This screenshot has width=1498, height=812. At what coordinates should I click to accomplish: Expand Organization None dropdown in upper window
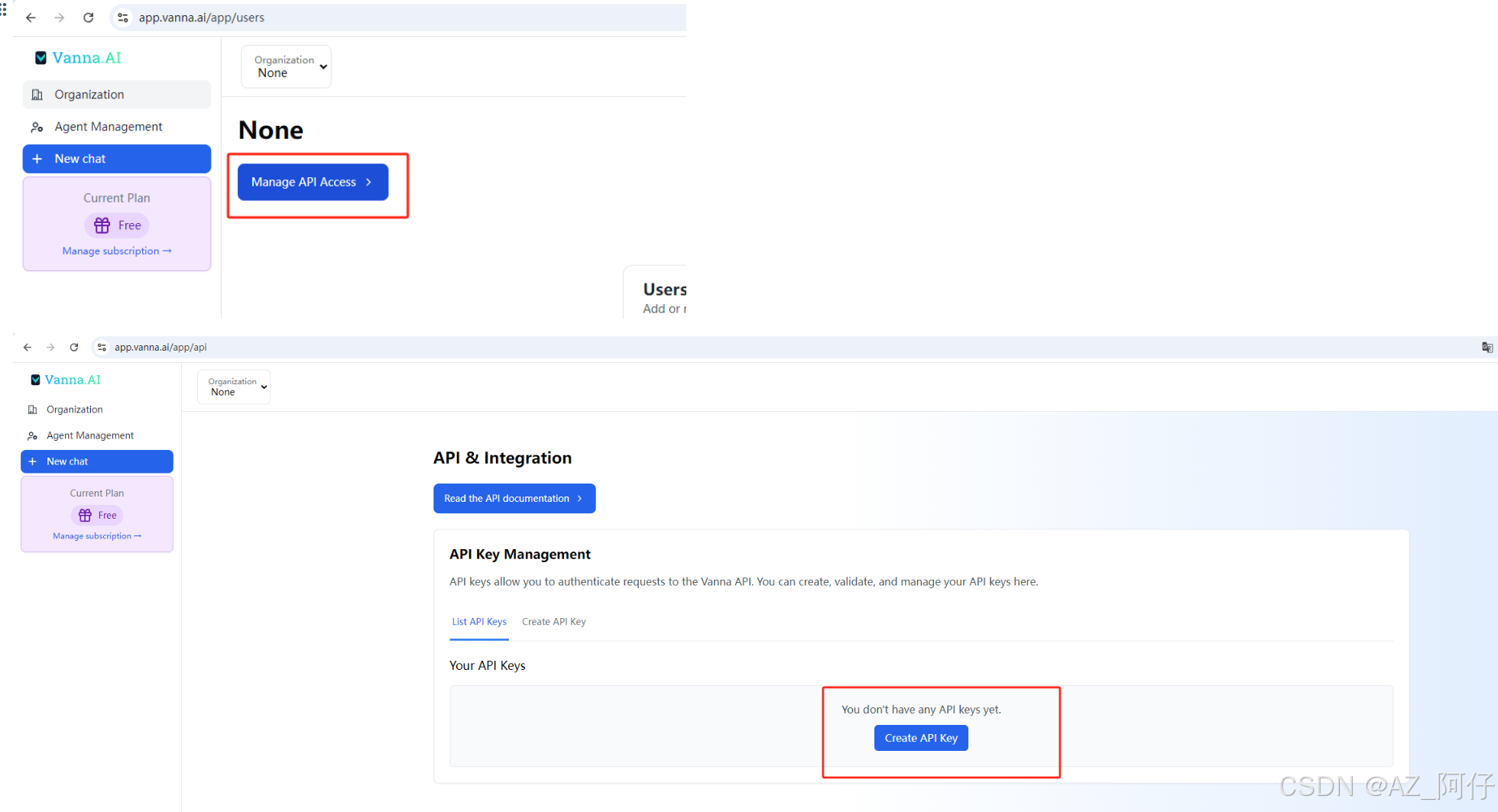point(287,66)
